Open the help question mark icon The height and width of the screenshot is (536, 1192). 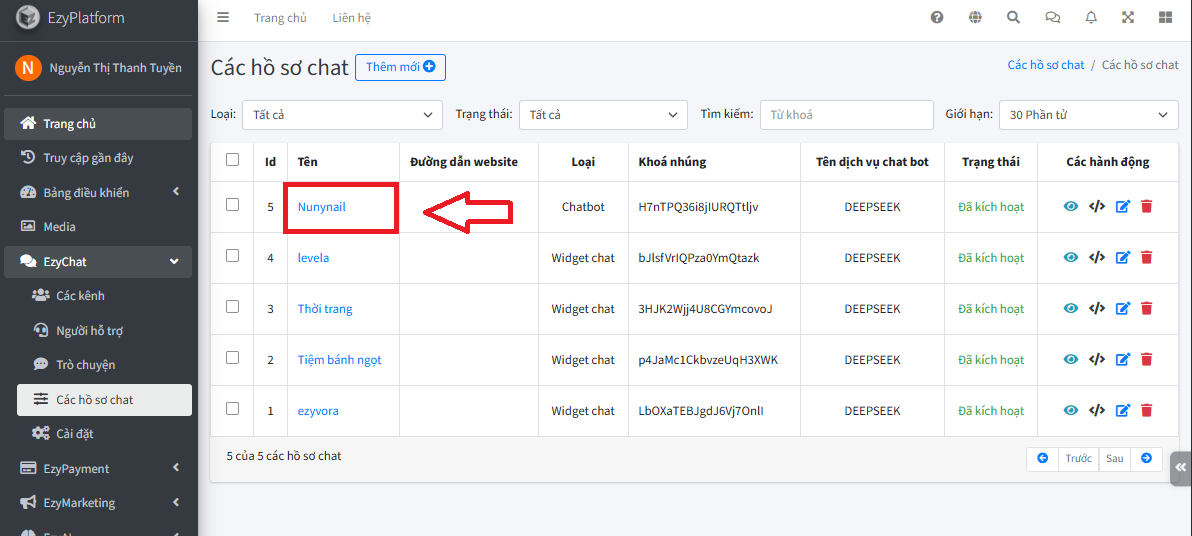pyautogui.click(x=937, y=17)
